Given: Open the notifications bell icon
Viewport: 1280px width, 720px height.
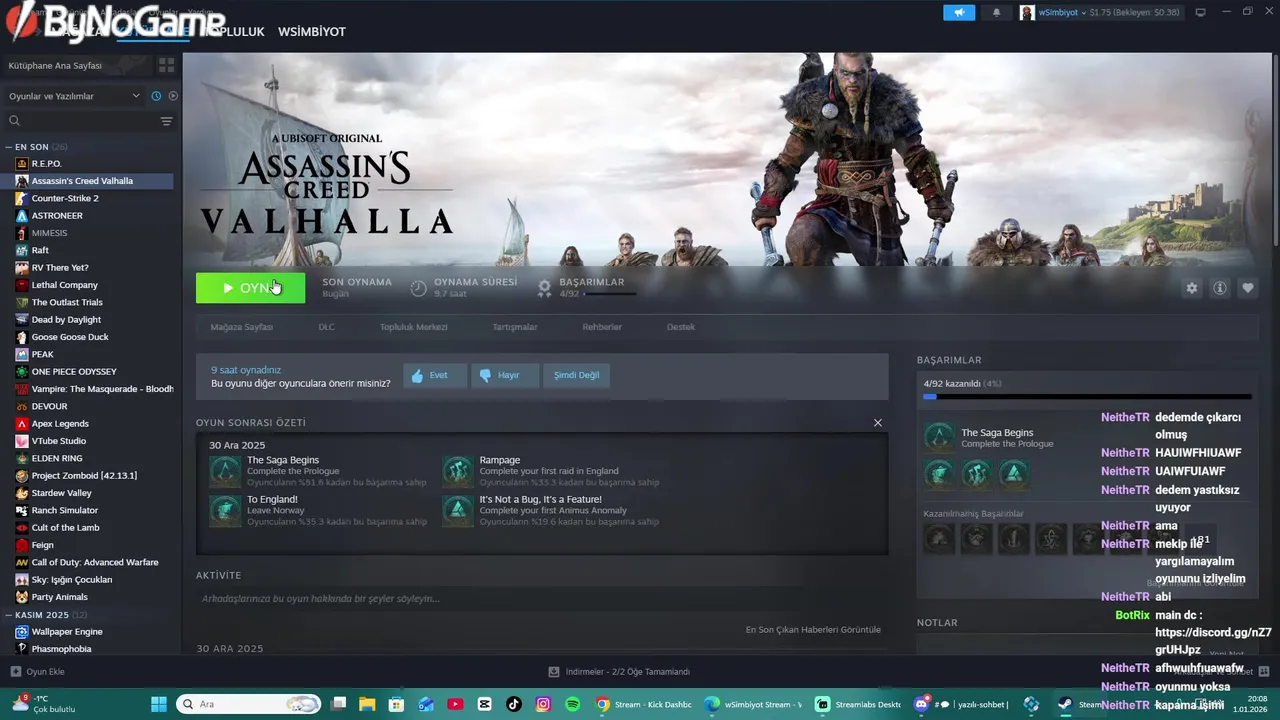Looking at the screenshot, I should click(996, 12).
